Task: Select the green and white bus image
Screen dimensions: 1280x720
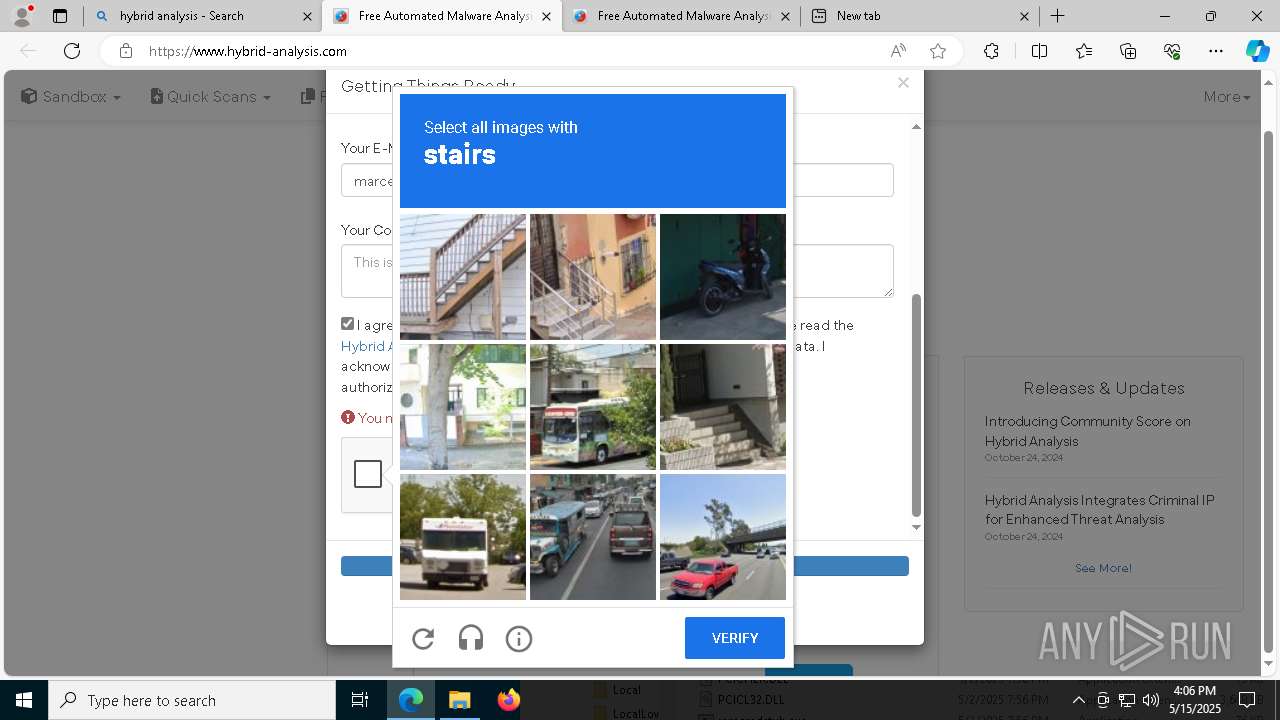Action: pyautogui.click(x=593, y=407)
